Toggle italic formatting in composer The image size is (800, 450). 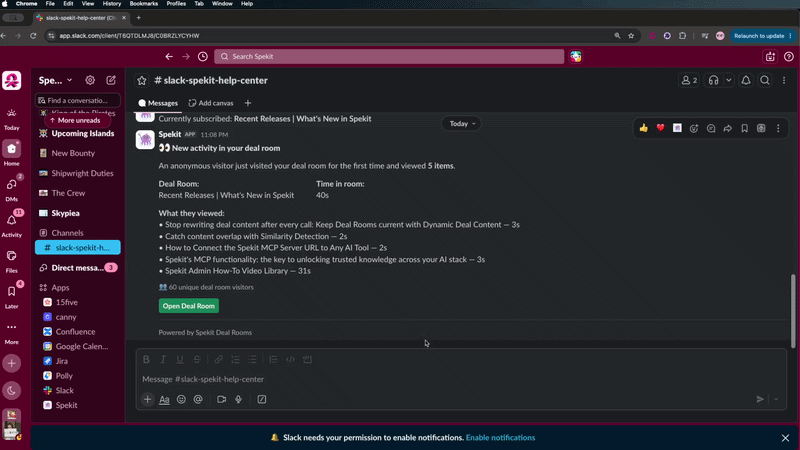(163, 360)
